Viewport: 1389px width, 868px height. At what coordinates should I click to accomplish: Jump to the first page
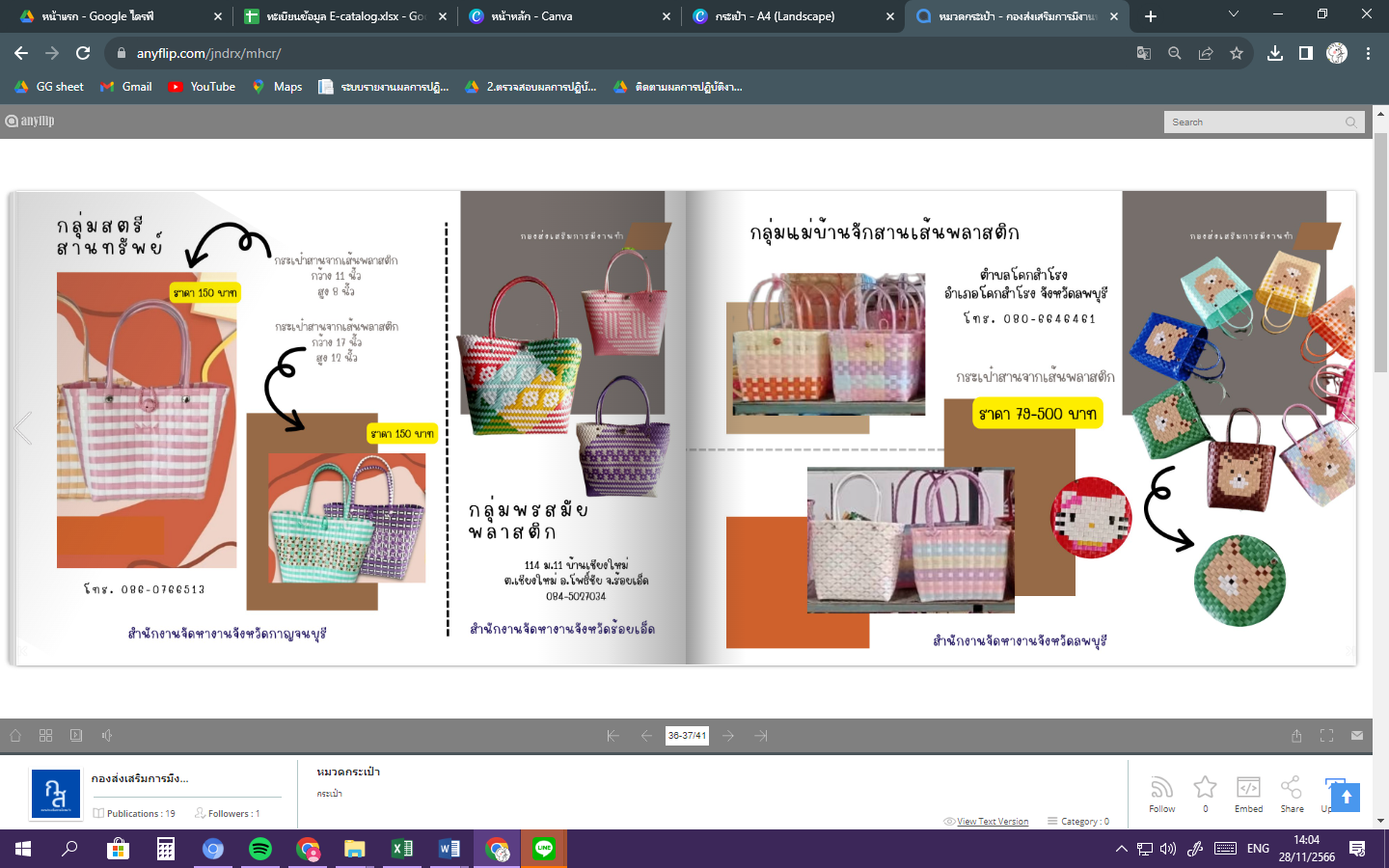coord(613,736)
